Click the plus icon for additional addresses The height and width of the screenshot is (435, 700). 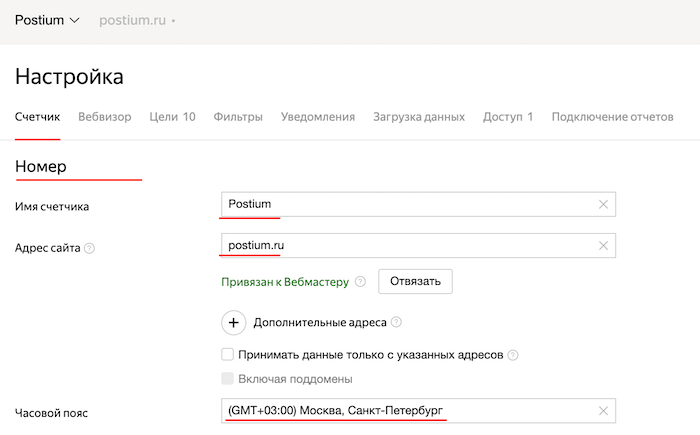(x=233, y=323)
